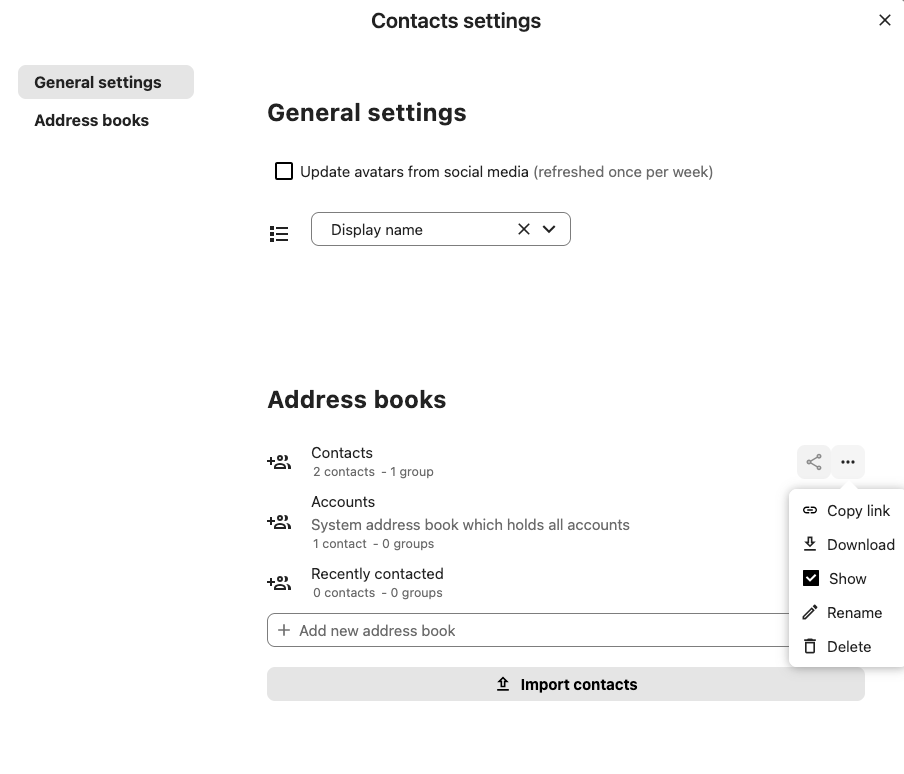Click the download arrow icon in the menu

click(810, 544)
